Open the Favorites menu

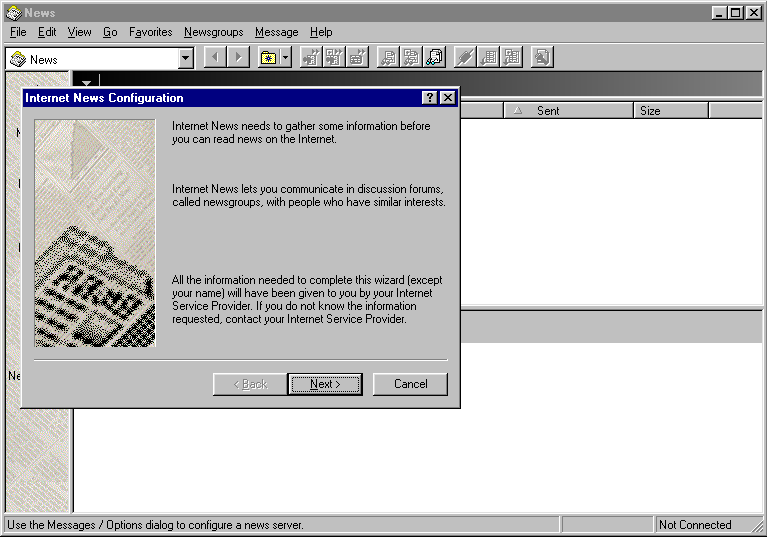pos(151,32)
